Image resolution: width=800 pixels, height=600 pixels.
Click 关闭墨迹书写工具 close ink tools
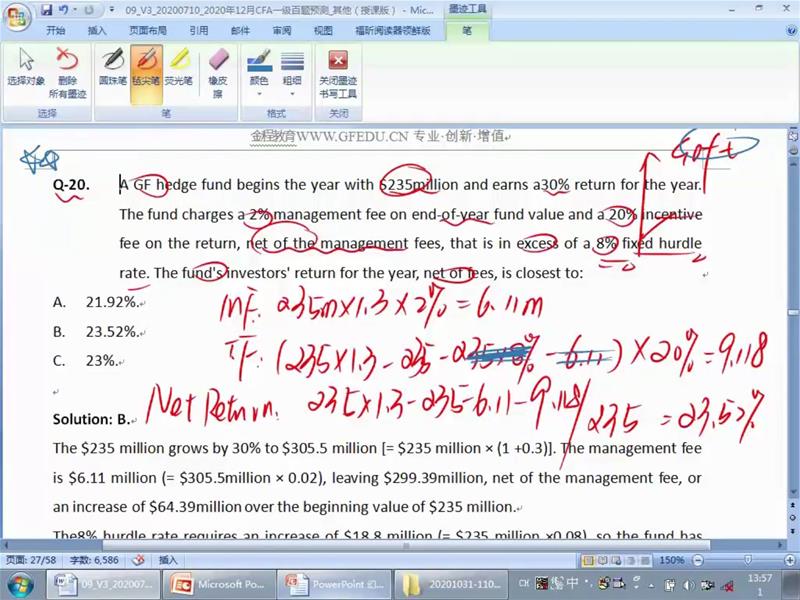338,72
